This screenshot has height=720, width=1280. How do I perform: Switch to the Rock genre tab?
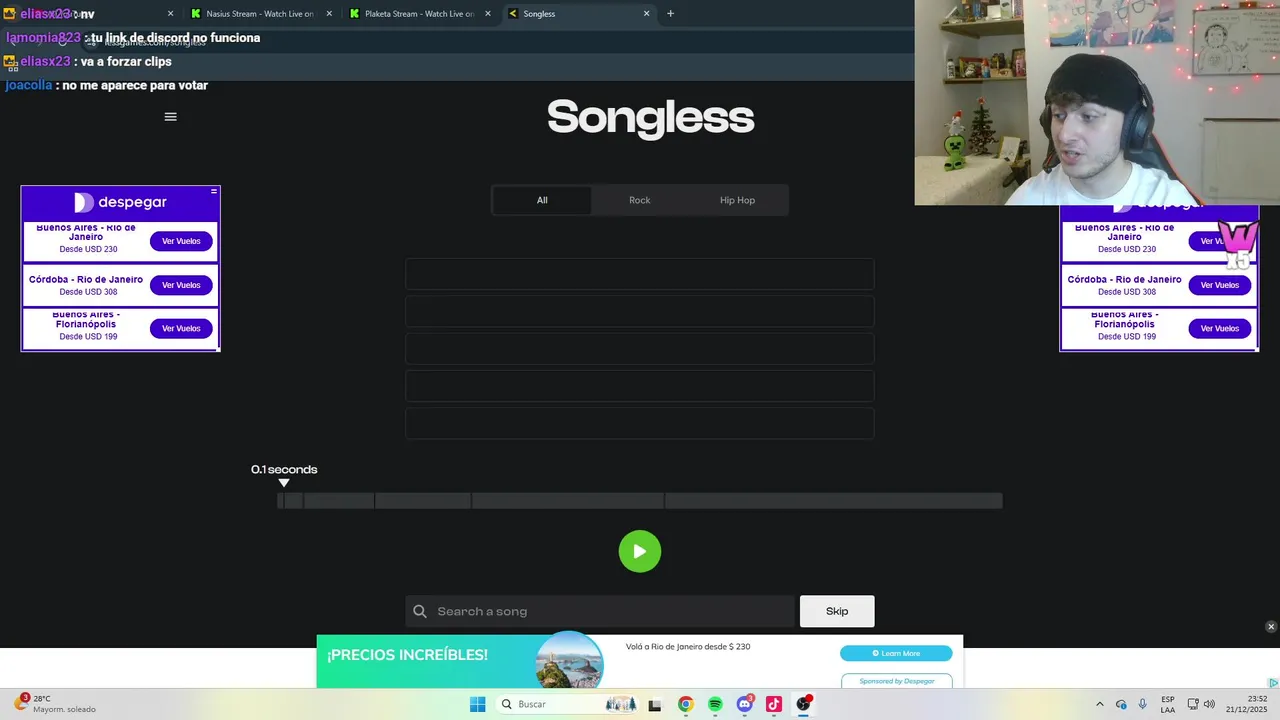pyautogui.click(x=640, y=200)
